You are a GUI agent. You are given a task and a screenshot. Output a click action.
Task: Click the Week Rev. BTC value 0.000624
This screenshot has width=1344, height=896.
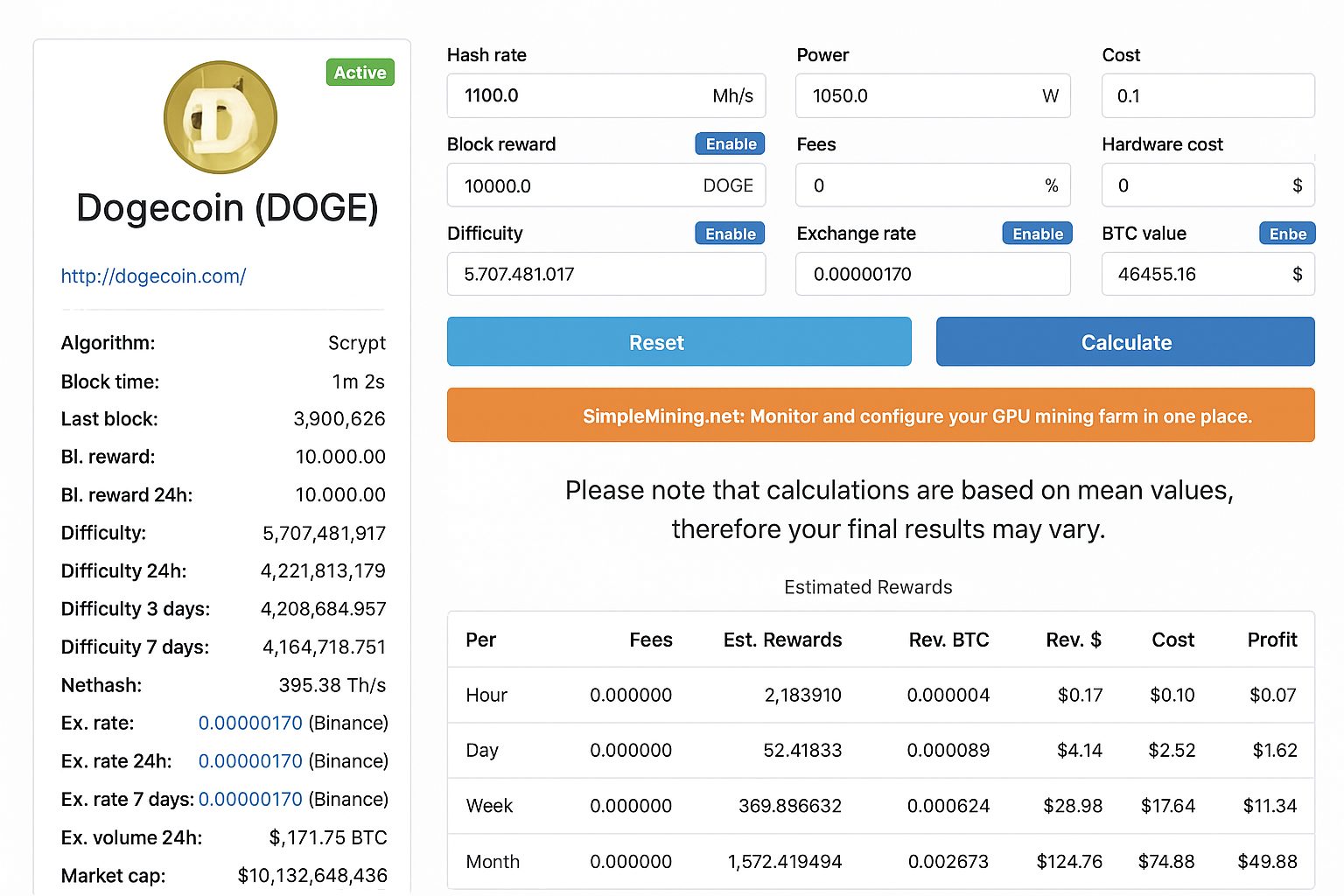(x=948, y=806)
